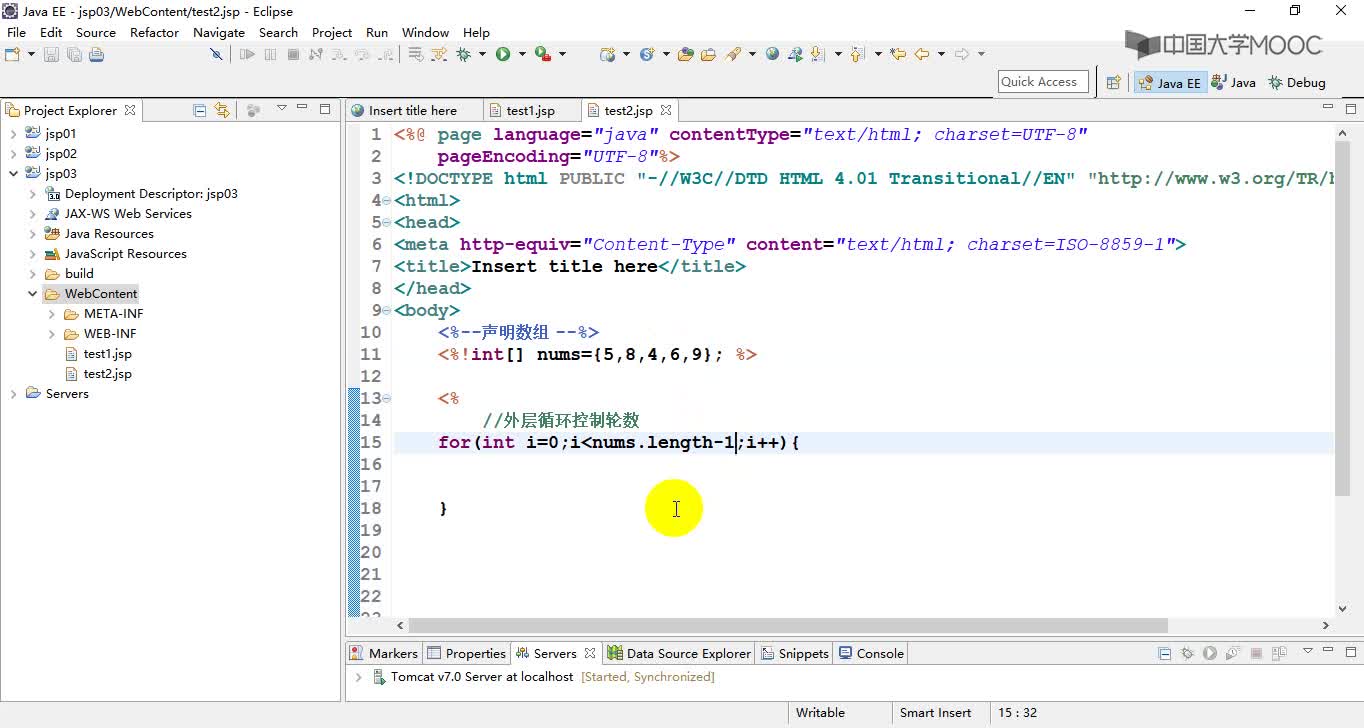
Task: Collapse code fold at line 13
Action: 387,398
